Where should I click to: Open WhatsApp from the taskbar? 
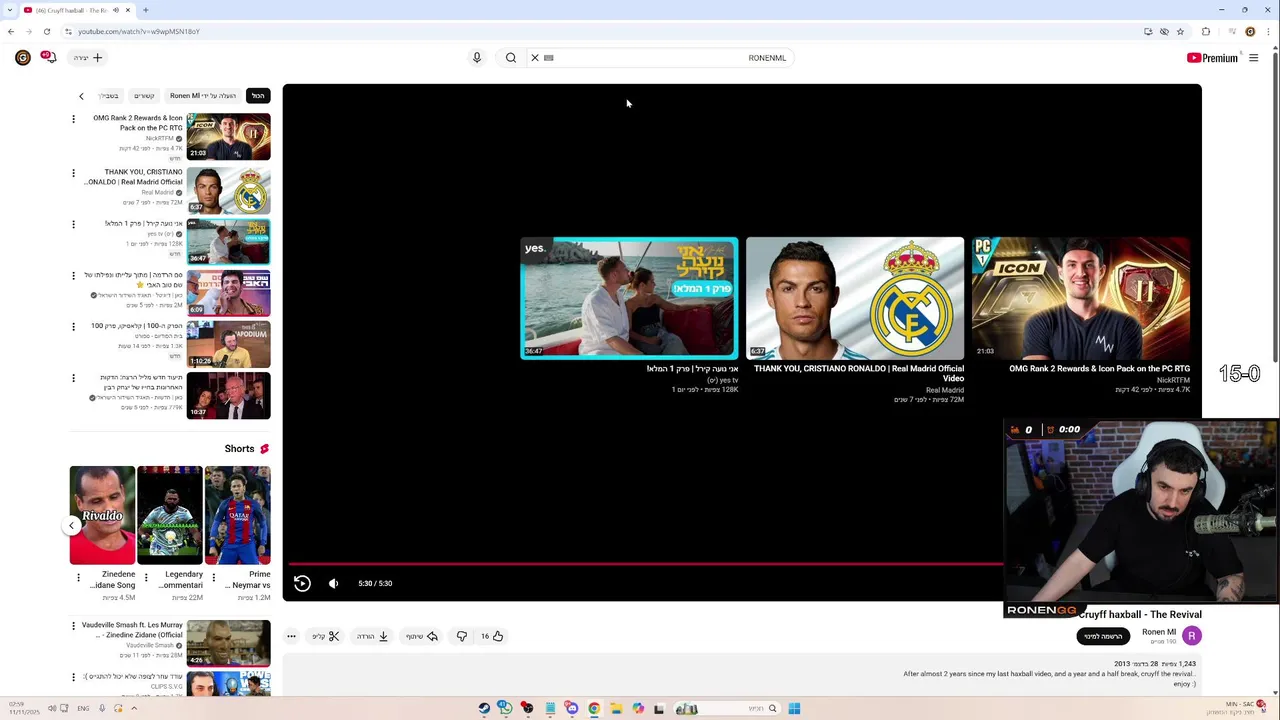click(x=505, y=708)
